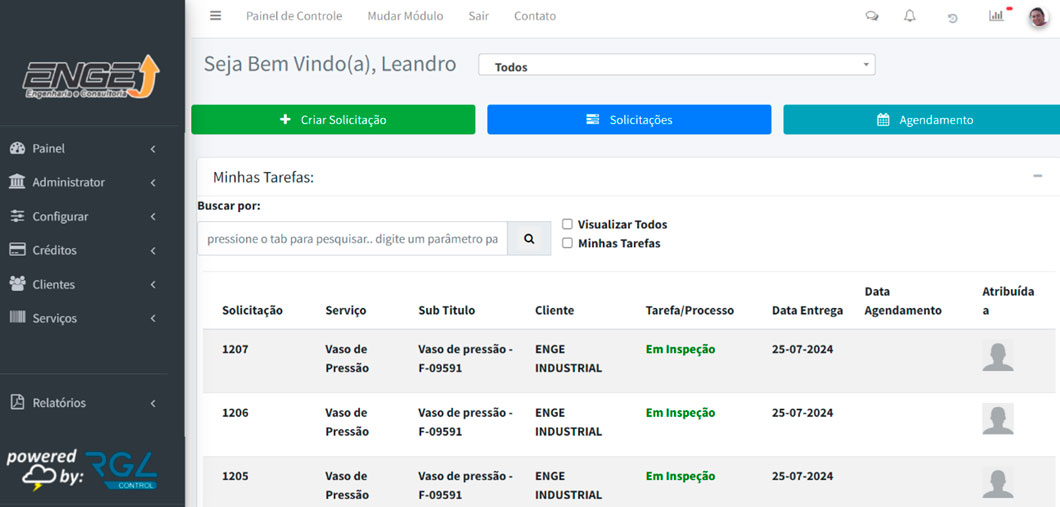Click the hamburger menu icon
This screenshot has width=1060, height=507.
(x=215, y=16)
